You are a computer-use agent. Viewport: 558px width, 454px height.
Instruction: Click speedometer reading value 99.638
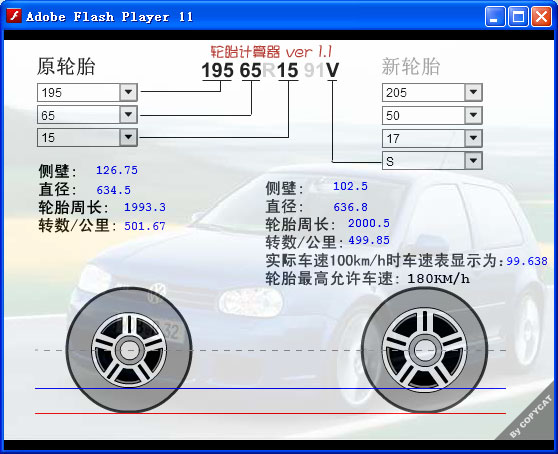[527, 261]
